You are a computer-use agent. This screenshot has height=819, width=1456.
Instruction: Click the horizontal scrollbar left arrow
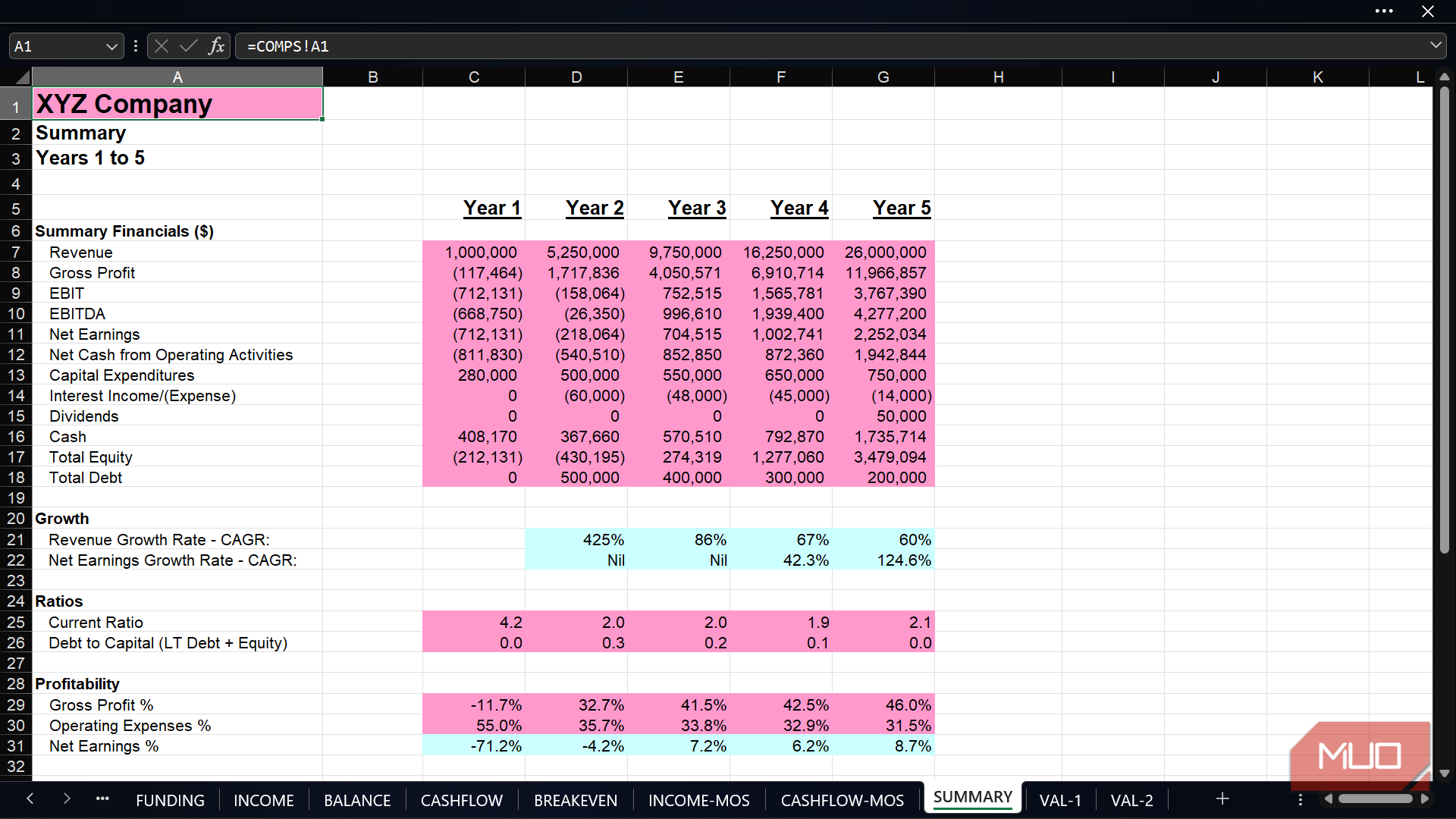[1329, 799]
